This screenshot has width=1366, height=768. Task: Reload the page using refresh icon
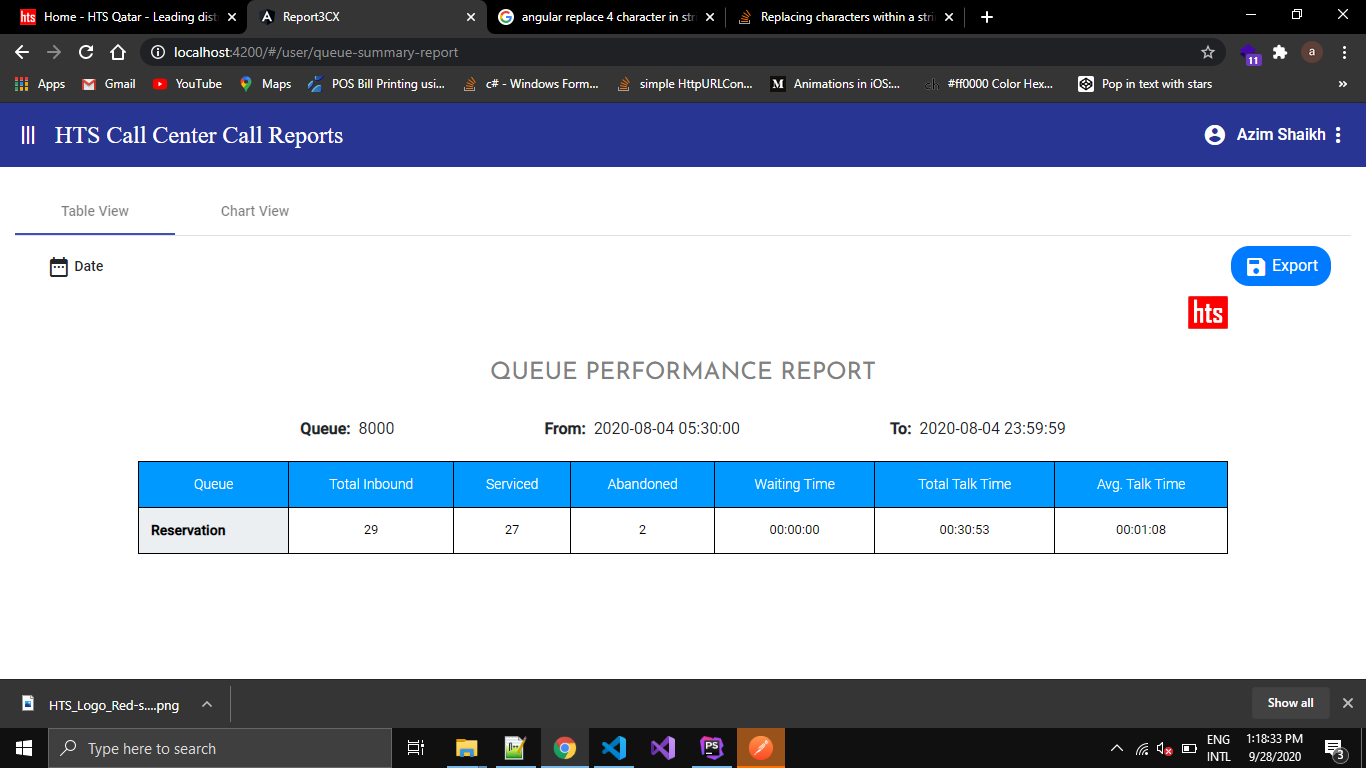[x=86, y=52]
